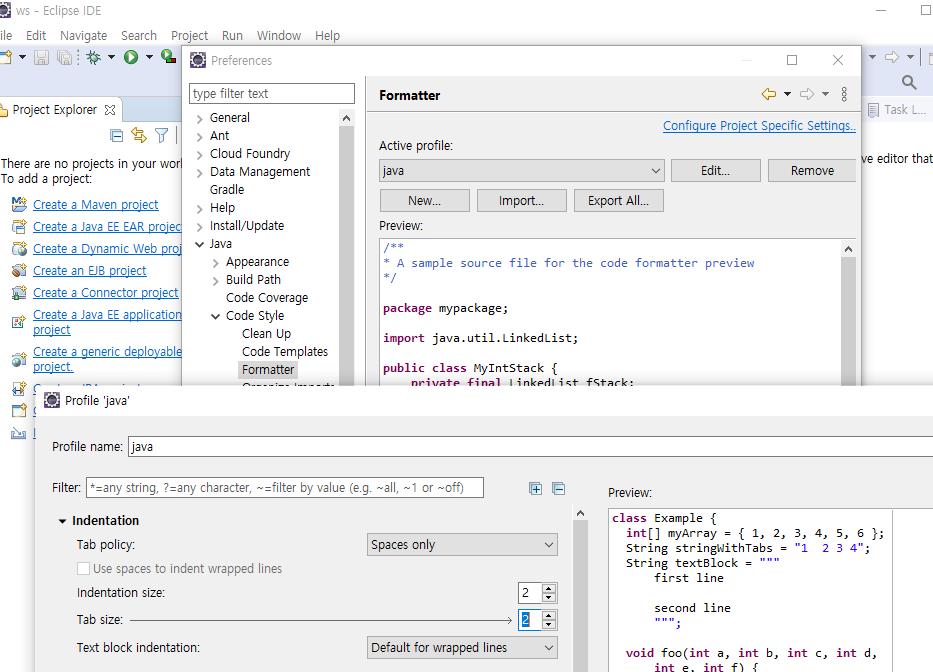Click the Tab size value field
The width and height of the screenshot is (933, 672).
tap(530, 620)
